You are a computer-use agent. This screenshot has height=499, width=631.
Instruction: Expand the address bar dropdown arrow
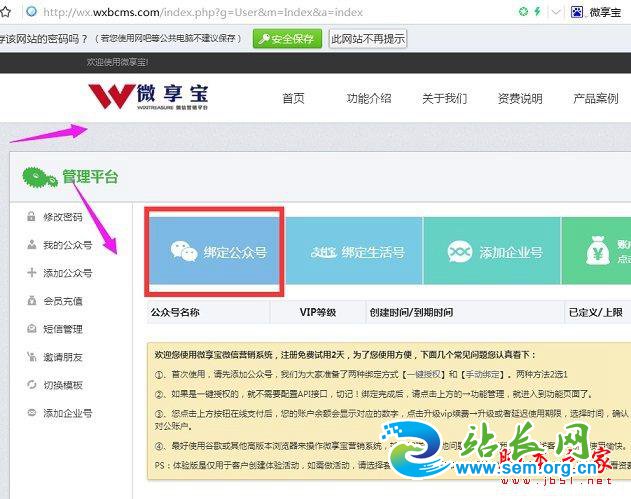tap(556, 12)
